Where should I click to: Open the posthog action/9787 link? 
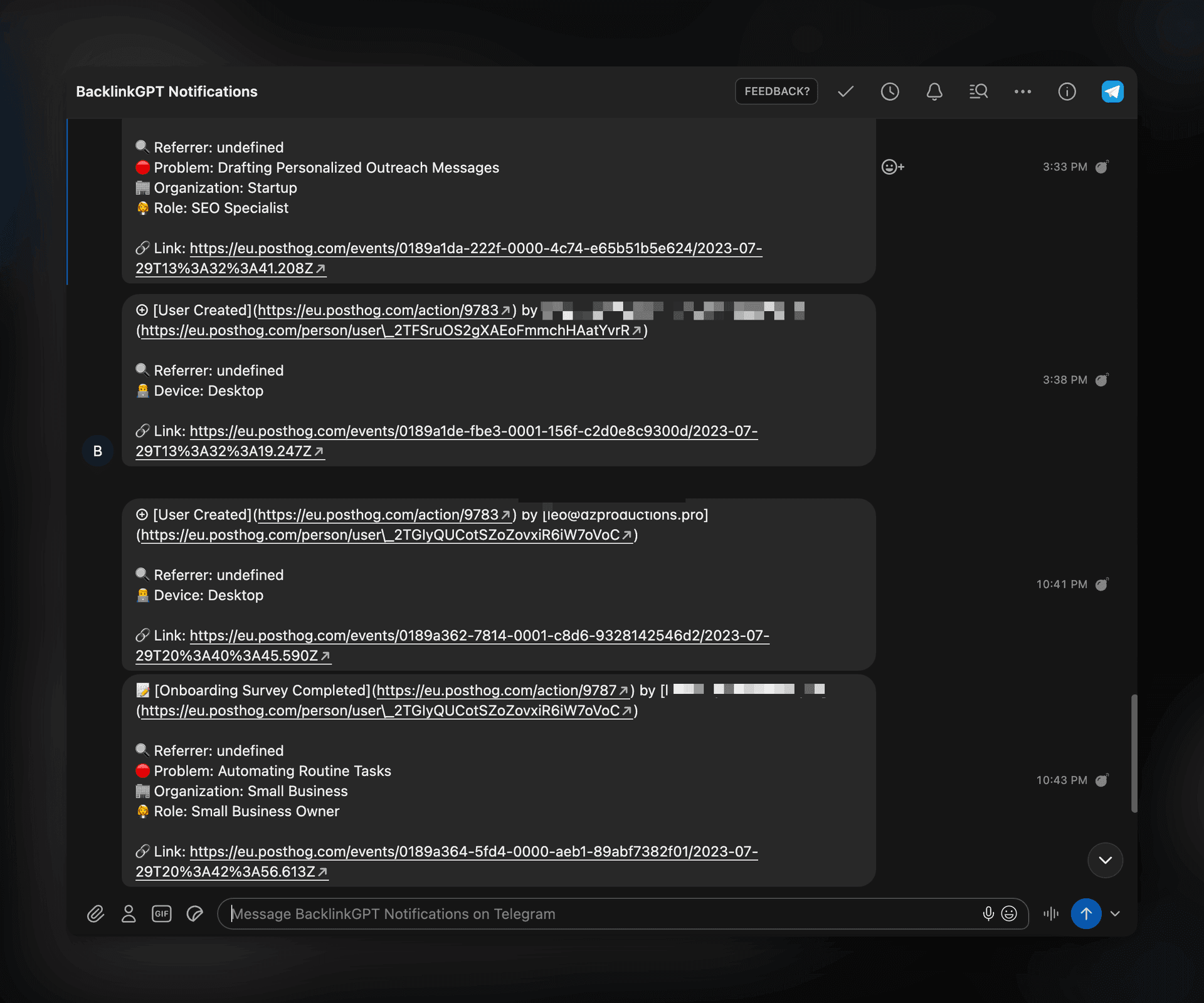(502, 691)
